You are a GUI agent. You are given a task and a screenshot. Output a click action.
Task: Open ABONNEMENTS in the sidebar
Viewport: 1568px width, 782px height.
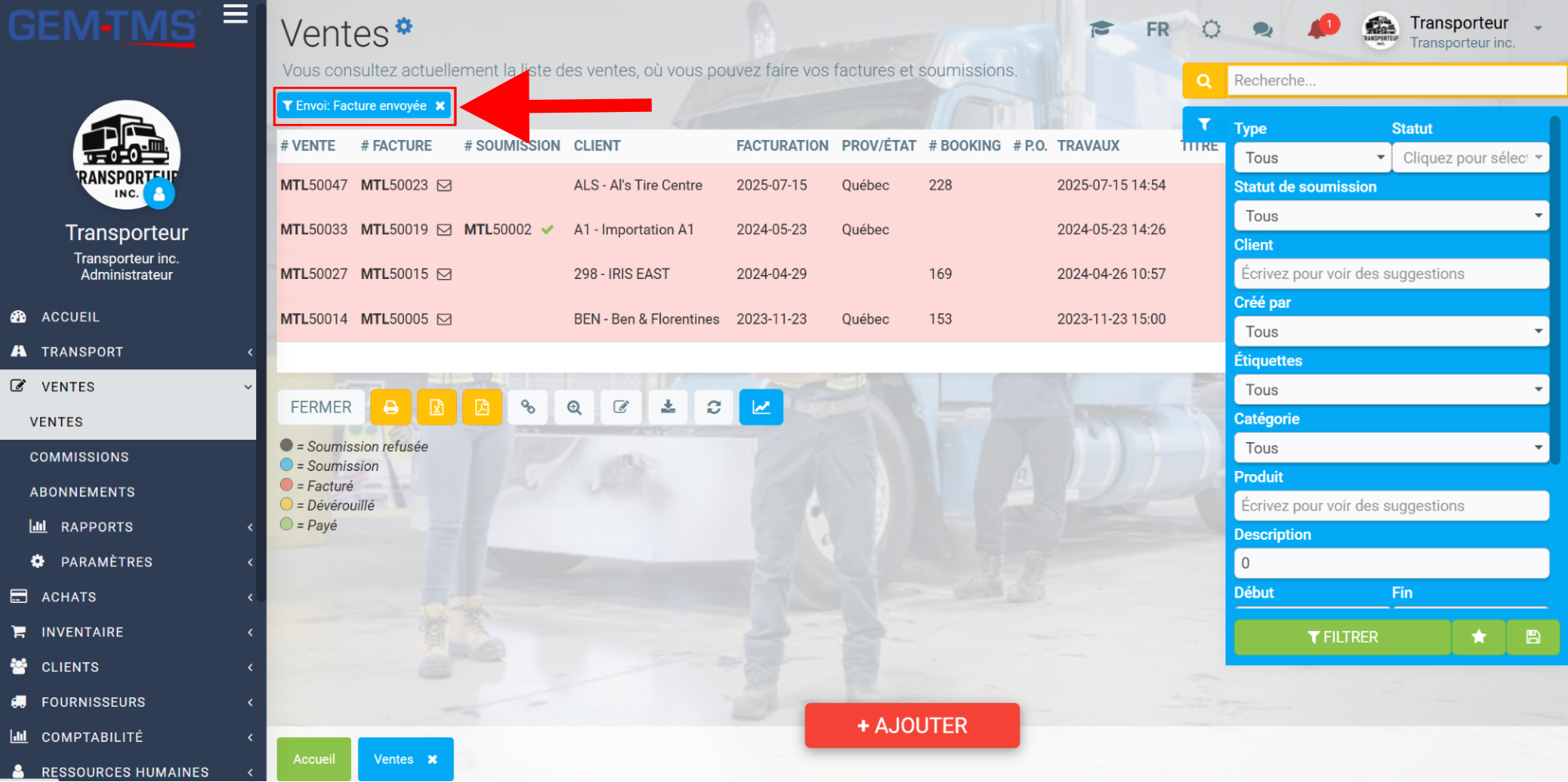pos(128,493)
